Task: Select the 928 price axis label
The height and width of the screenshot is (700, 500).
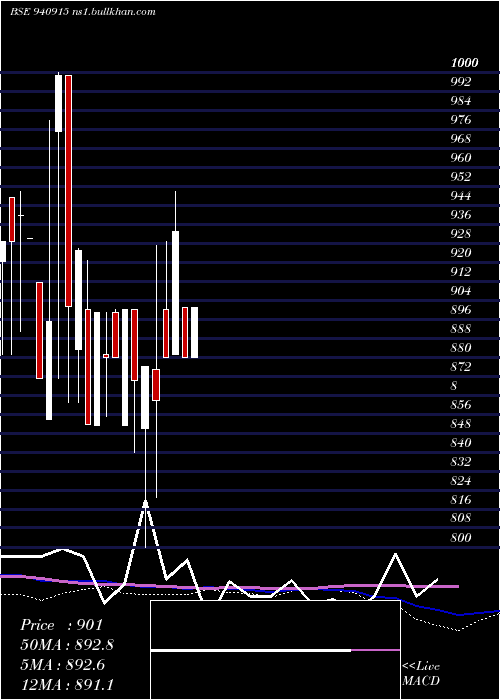Action: [x=461, y=233]
